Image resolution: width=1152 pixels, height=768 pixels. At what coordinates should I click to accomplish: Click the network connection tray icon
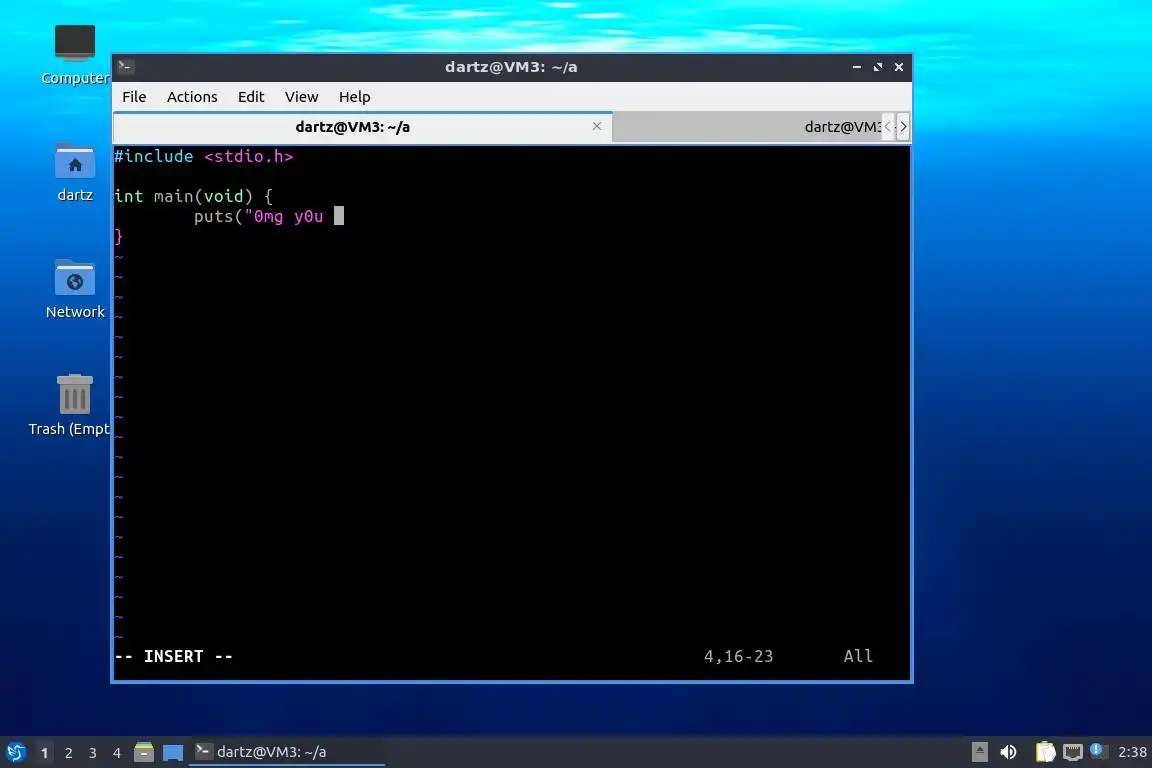click(x=1073, y=752)
